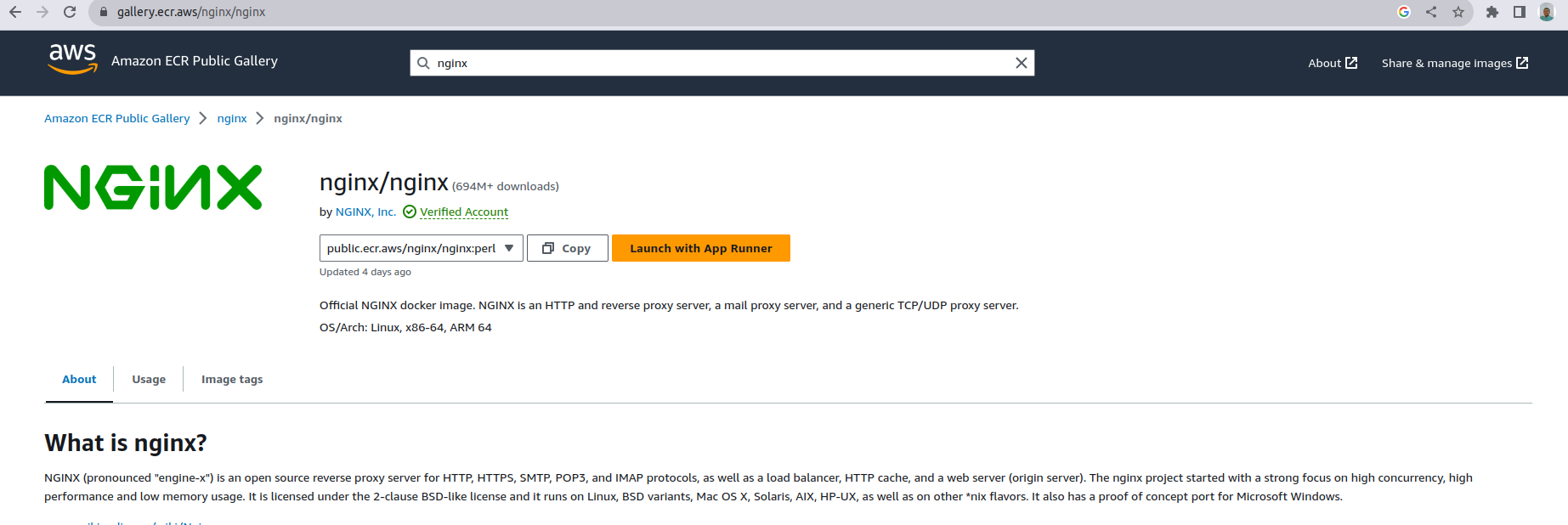The image size is (1568, 525).
Task: Switch to the Image tags tab
Action: [x=232, y=379]
